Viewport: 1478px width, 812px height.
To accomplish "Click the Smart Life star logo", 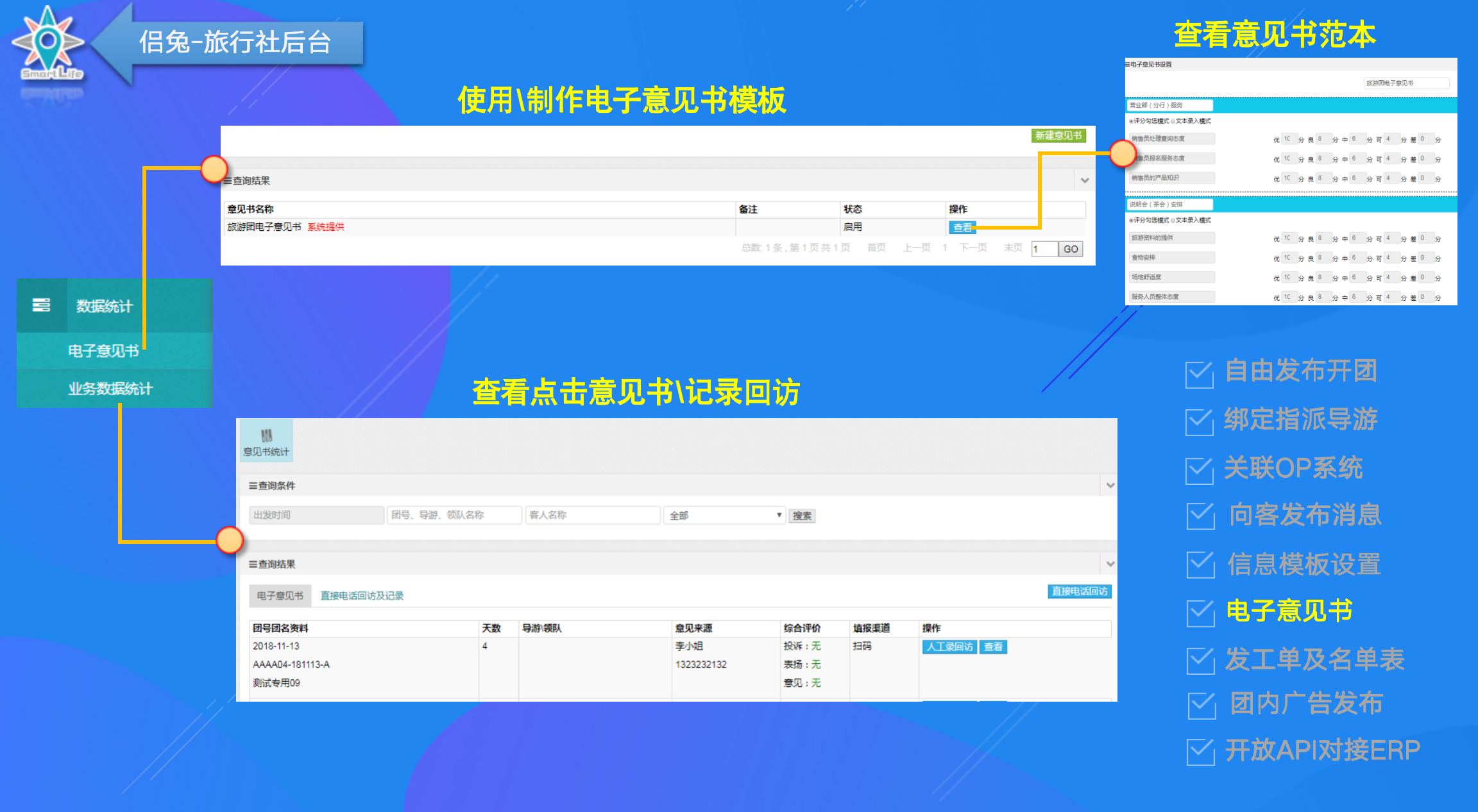I will [49, 43].
